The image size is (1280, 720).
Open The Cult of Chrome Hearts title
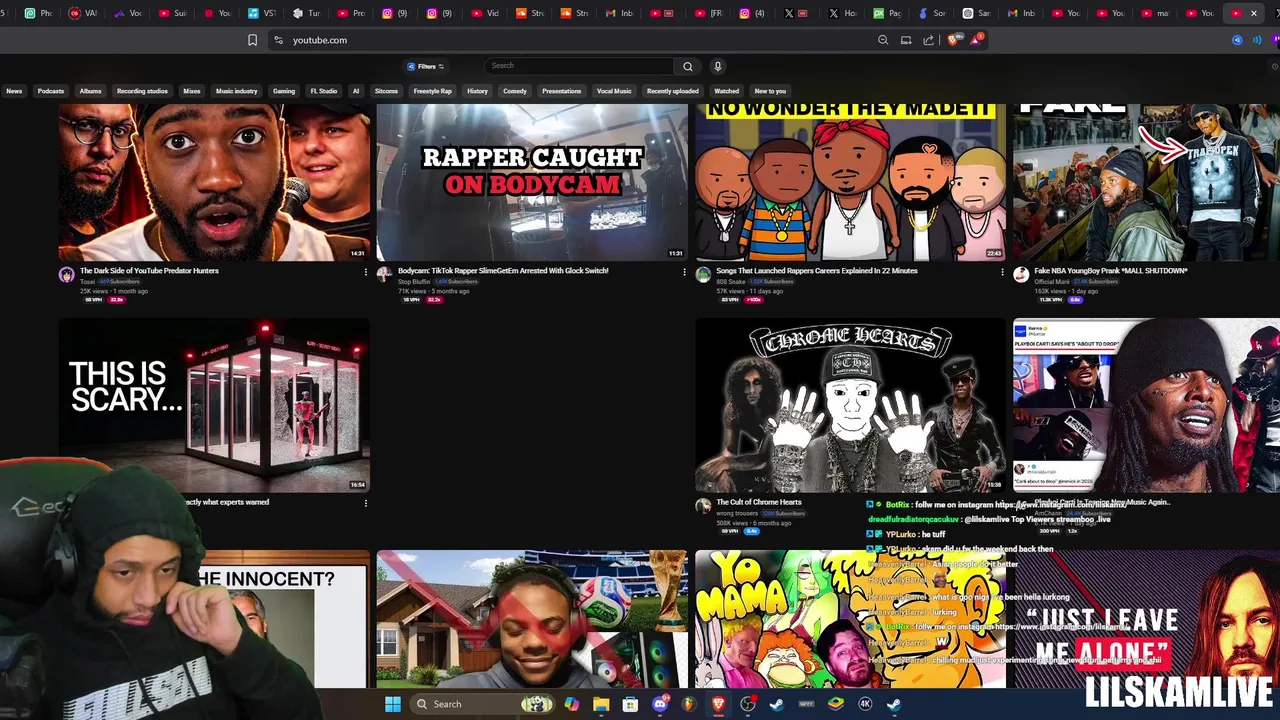(x=759, y=502)
